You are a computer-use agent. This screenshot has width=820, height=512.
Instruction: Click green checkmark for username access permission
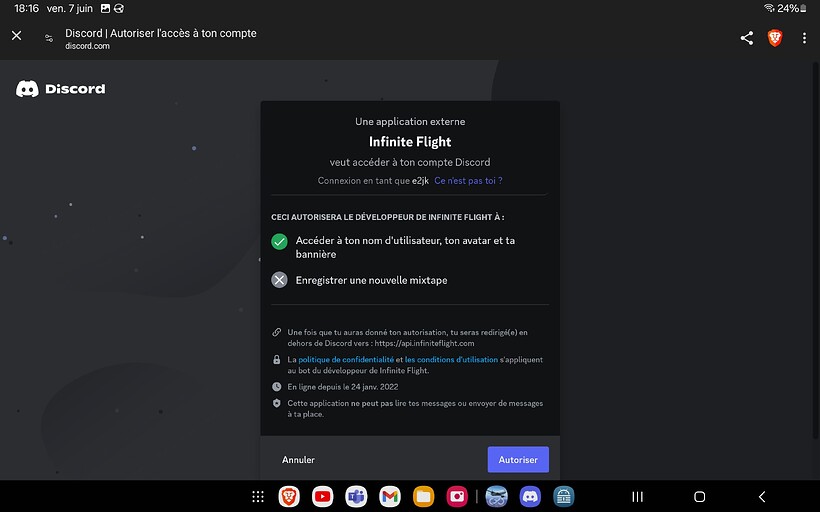tap(279, 242)
